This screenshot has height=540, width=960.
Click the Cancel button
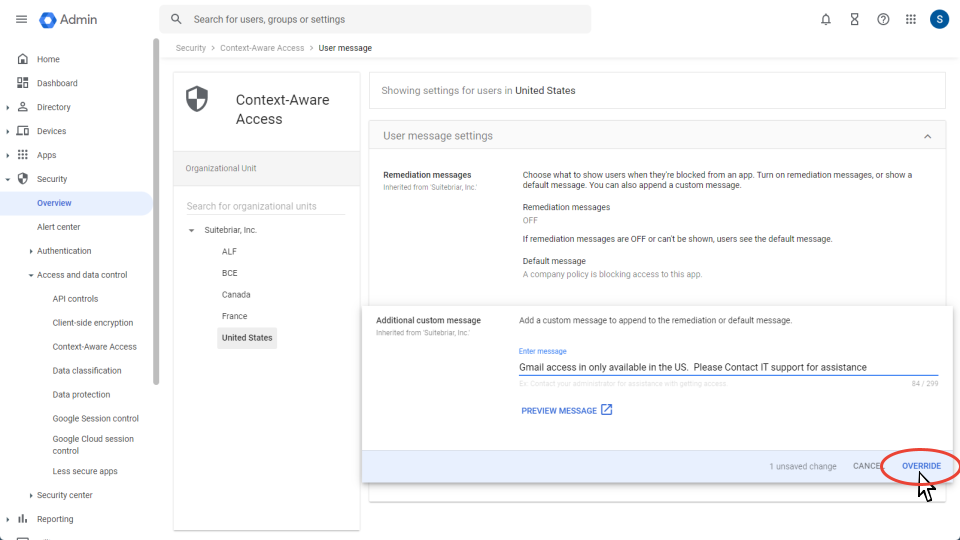pos(866,466)
